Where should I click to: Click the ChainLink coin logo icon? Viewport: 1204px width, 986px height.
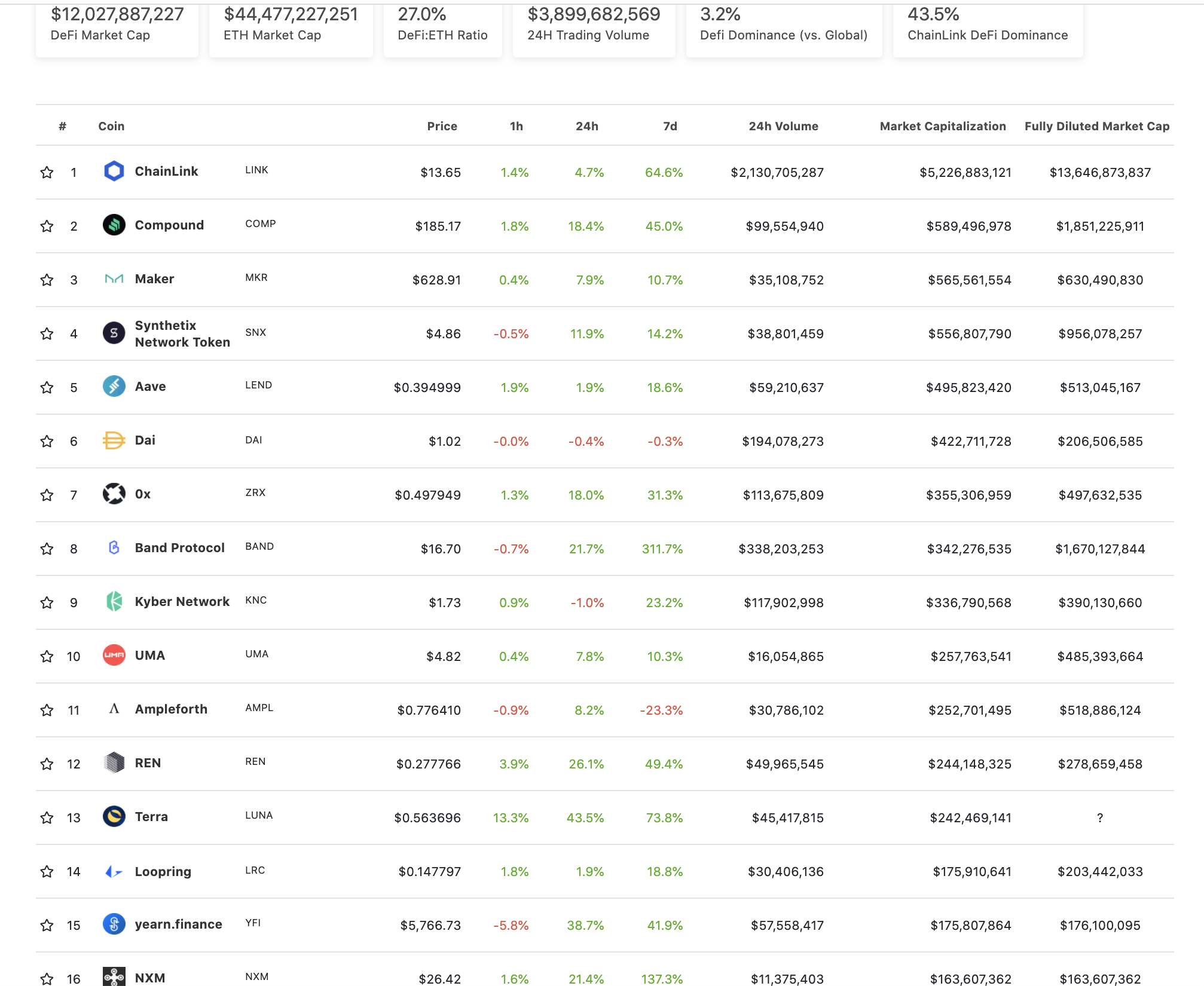[x=114, y=172]
